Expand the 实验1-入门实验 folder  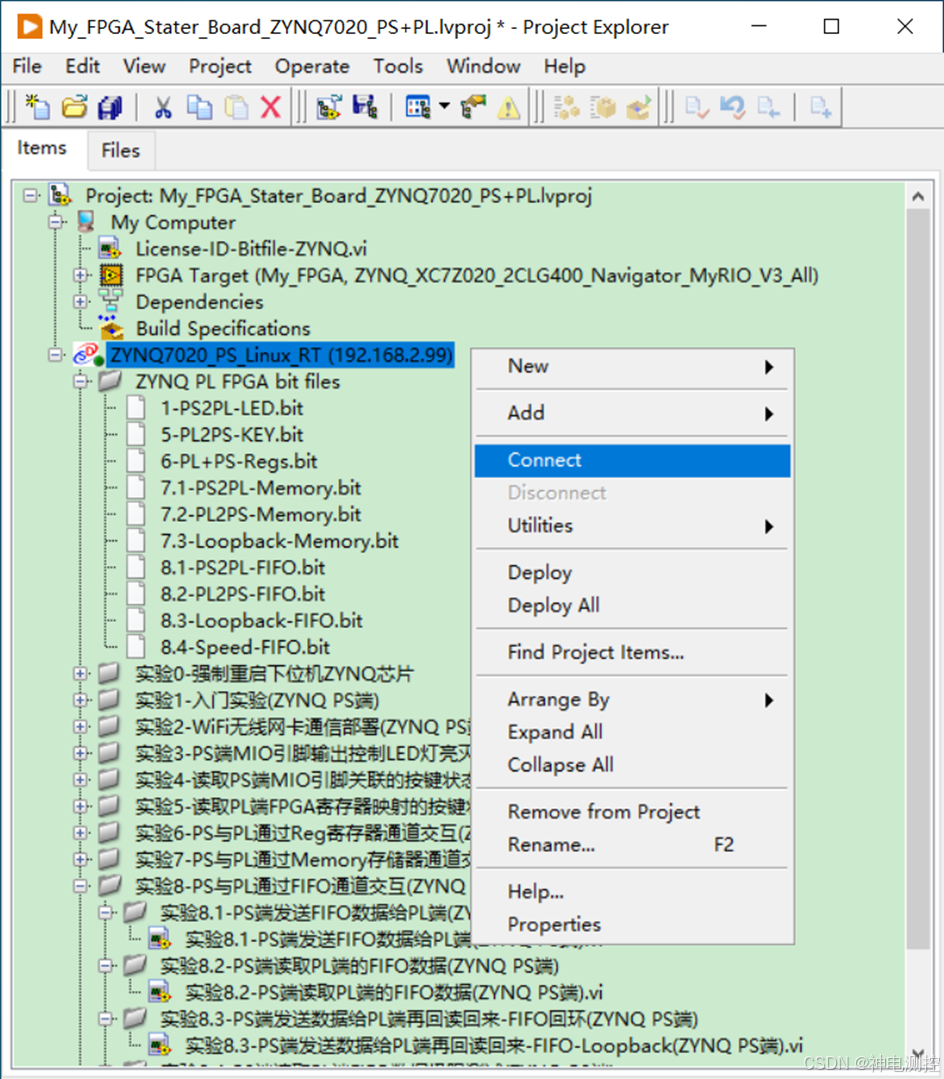coord(81,700)
